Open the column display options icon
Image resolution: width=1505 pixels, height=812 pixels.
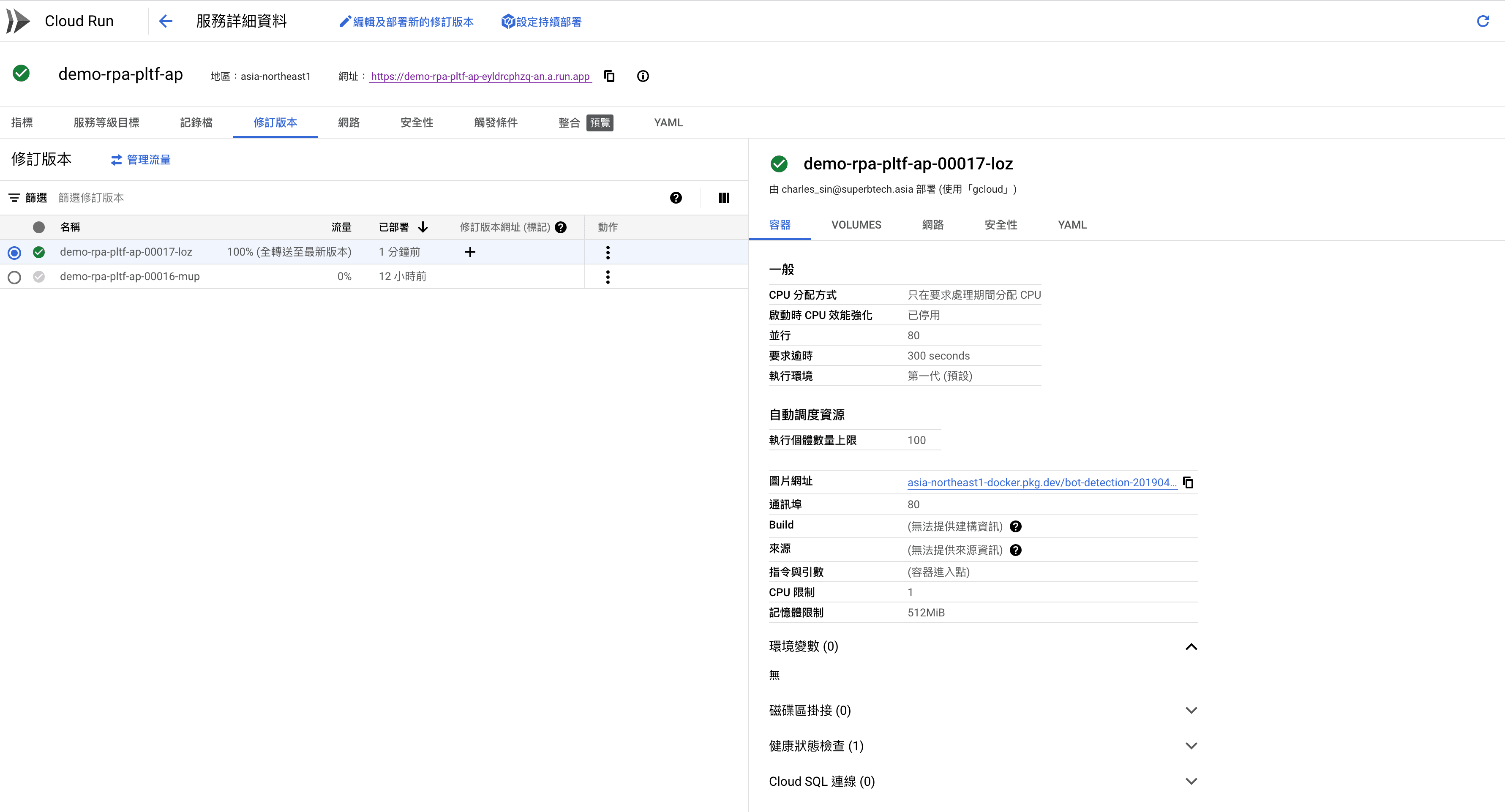pyautogui.click(x=724, y=197)
